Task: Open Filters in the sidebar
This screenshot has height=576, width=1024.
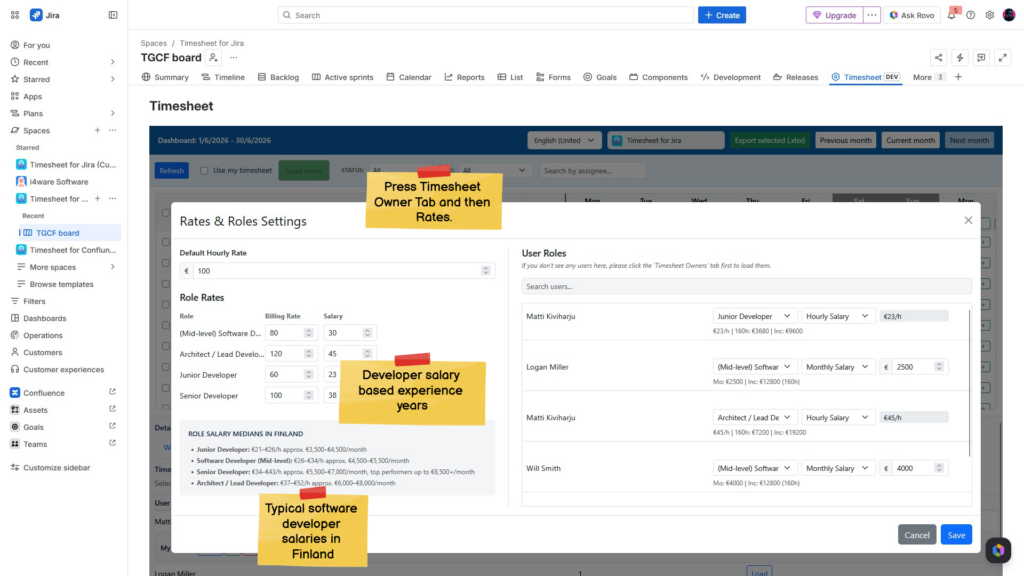Action: tap(34, 301)
